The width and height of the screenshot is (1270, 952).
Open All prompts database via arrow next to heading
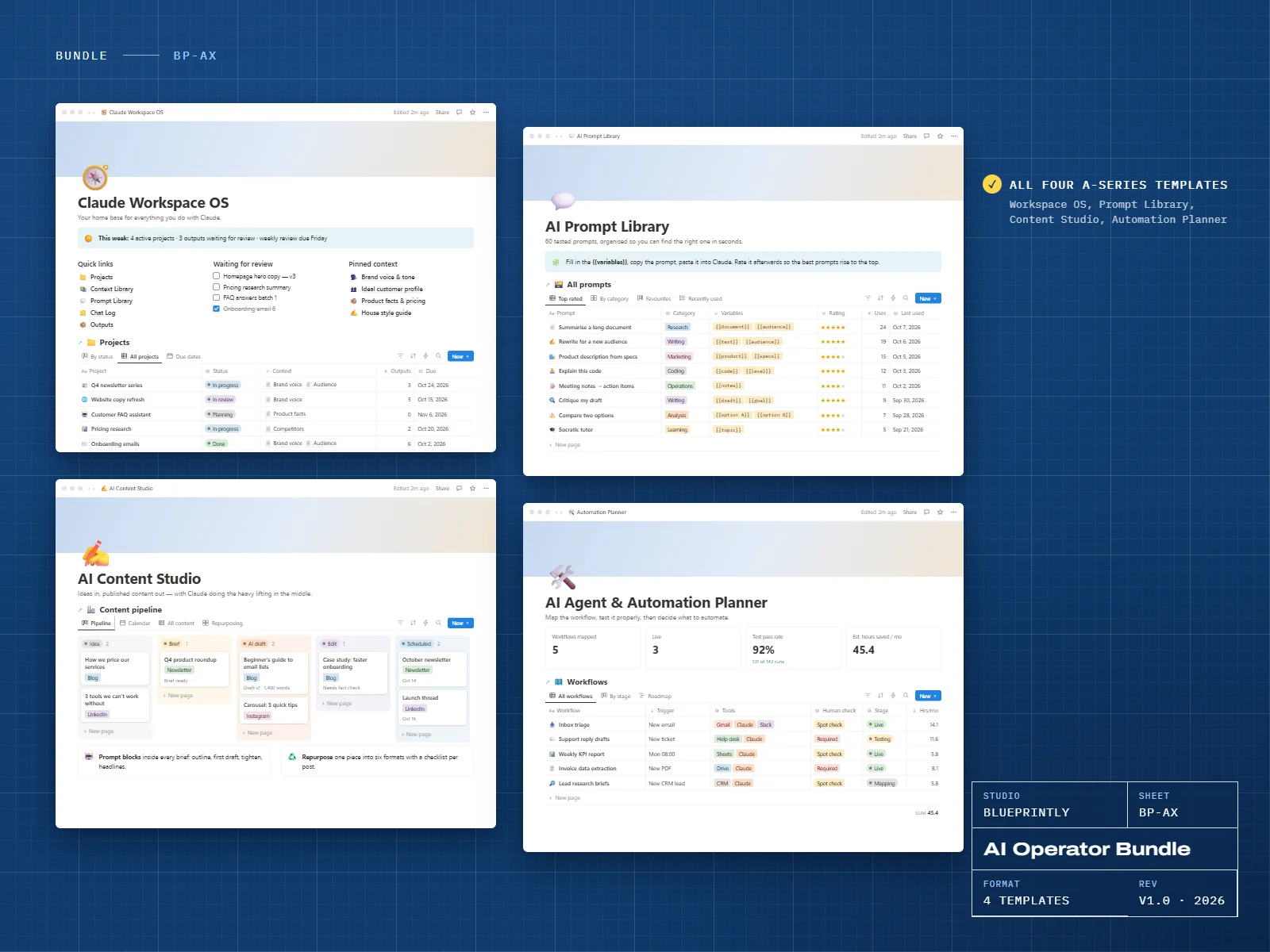coord(548,285)
